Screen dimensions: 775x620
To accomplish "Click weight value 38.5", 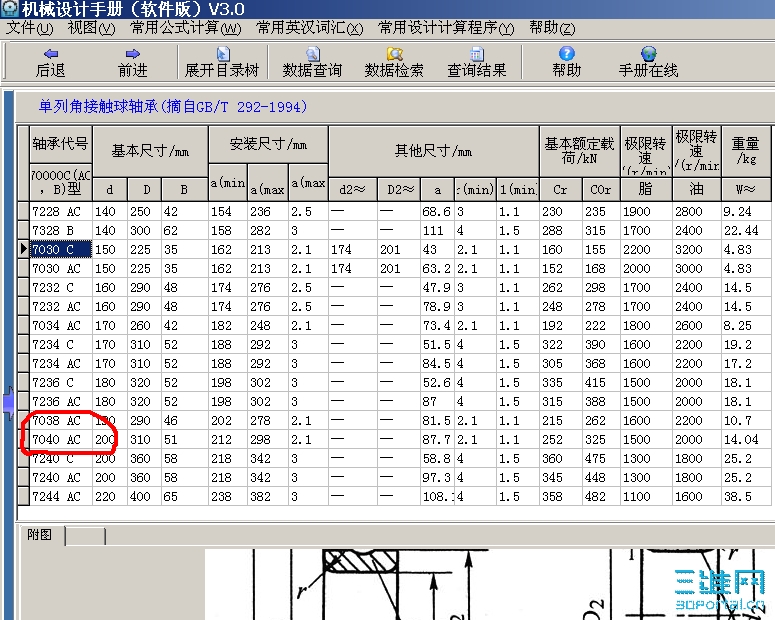I will [737, 496].
